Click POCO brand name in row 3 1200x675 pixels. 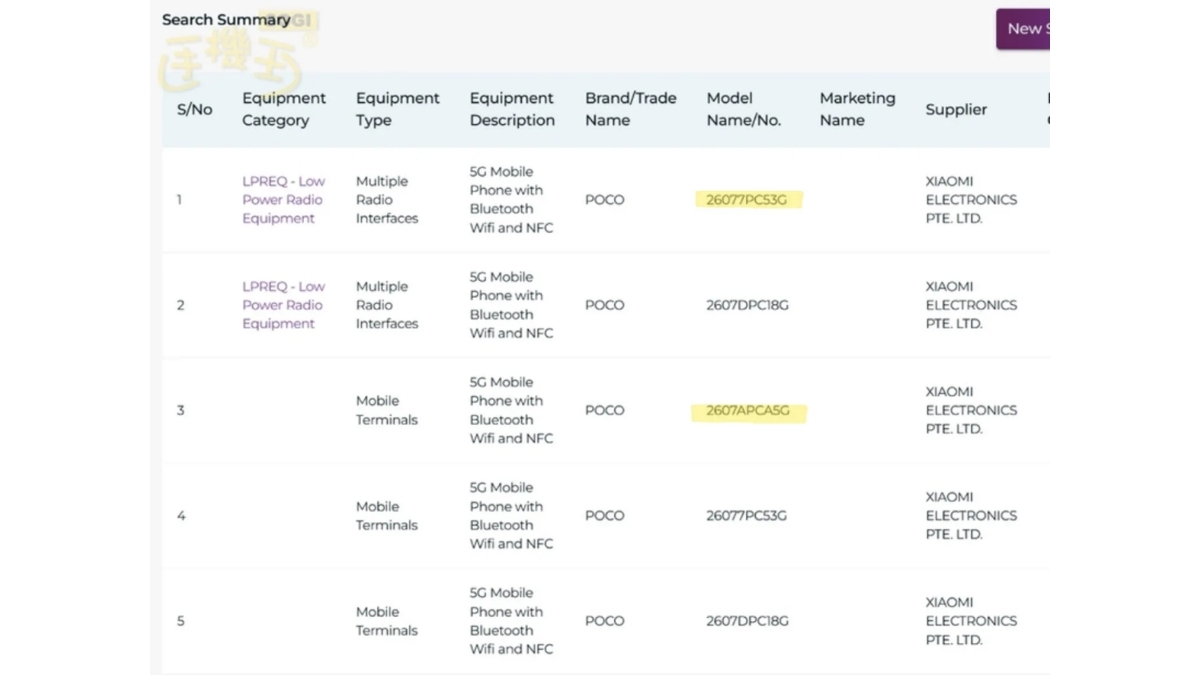tap(604, 410)
